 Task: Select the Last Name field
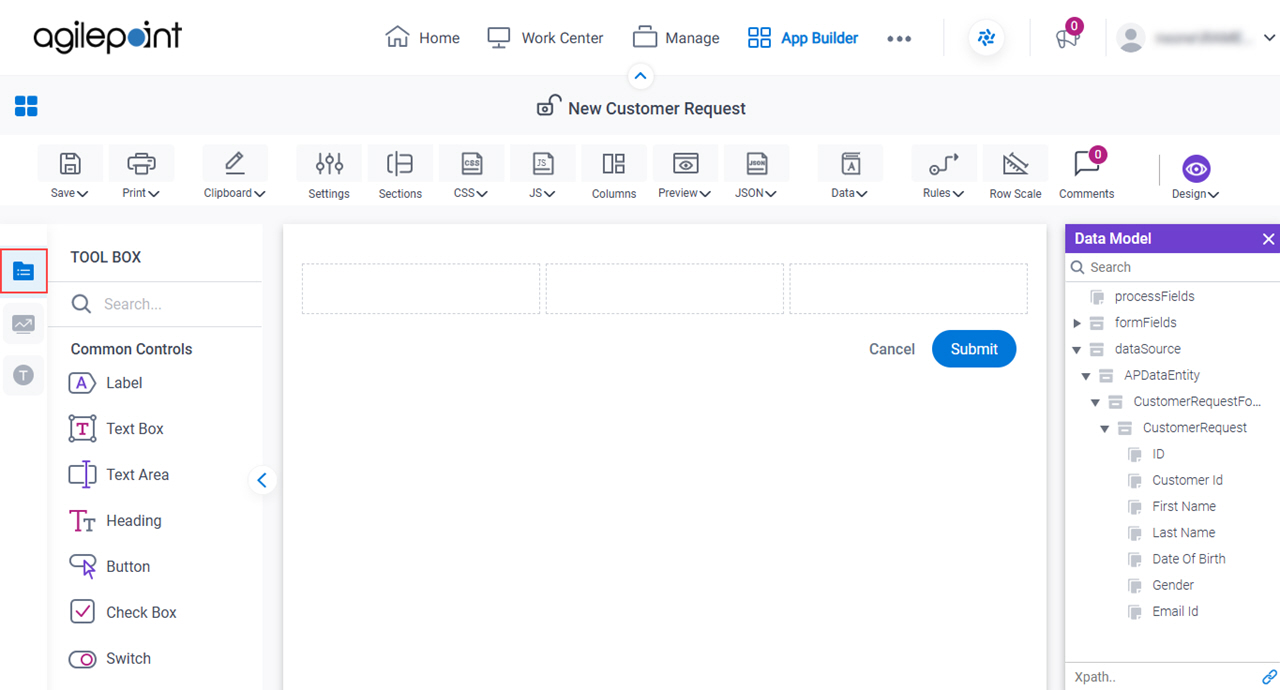[x=1184, y=533]
